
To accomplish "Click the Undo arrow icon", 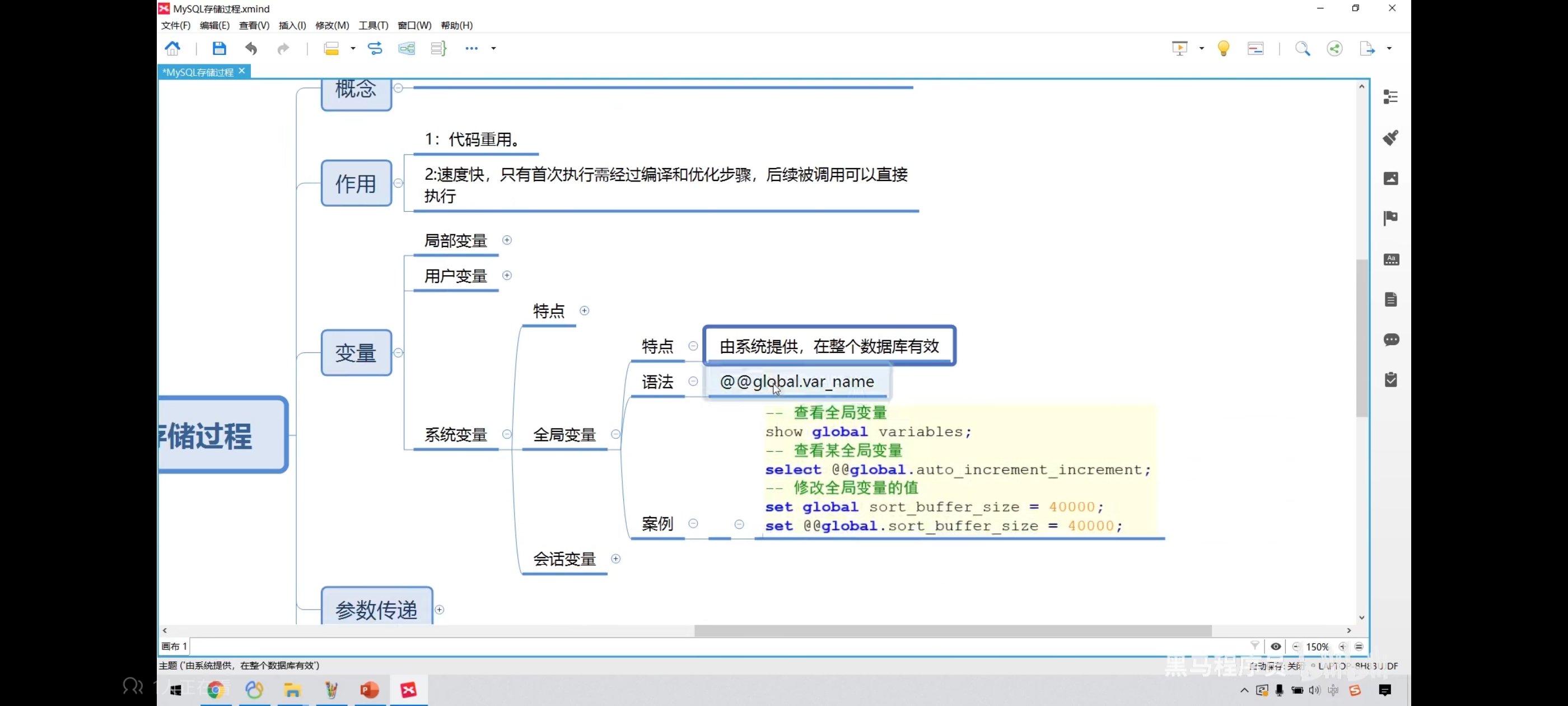I will (251, 48).
